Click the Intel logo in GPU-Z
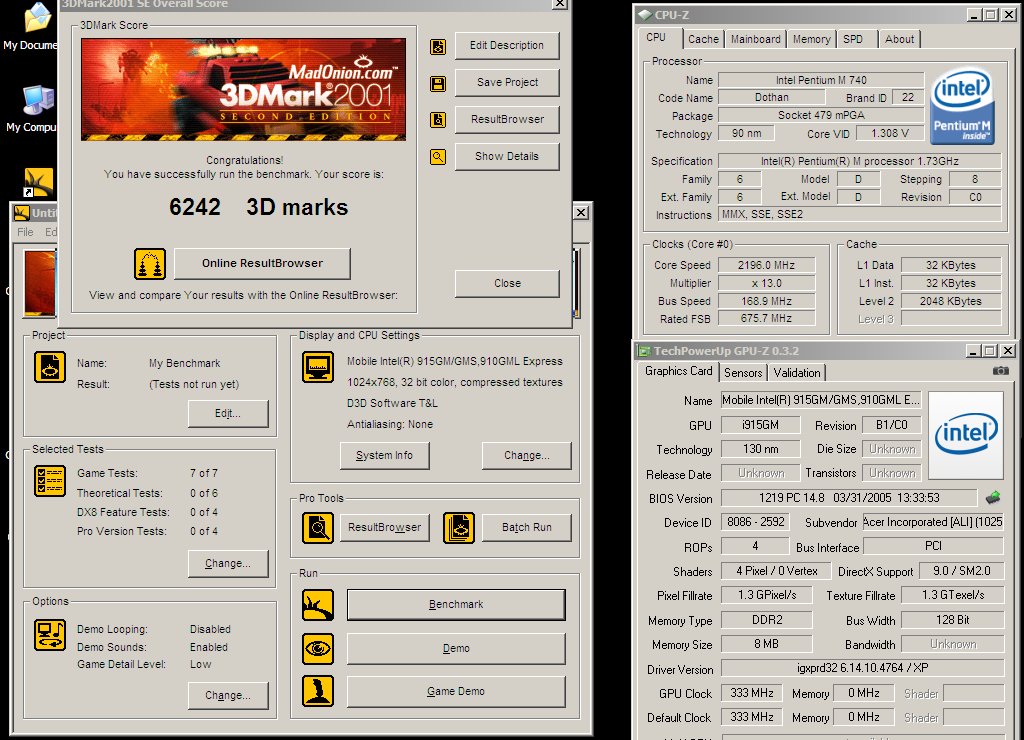Image resolution: width=1024 pixels, height=740 pixels. click(966, 435)
